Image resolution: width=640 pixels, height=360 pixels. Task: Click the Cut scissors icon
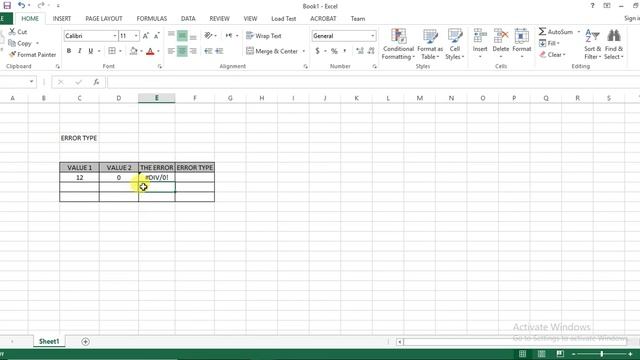(12, 31)
